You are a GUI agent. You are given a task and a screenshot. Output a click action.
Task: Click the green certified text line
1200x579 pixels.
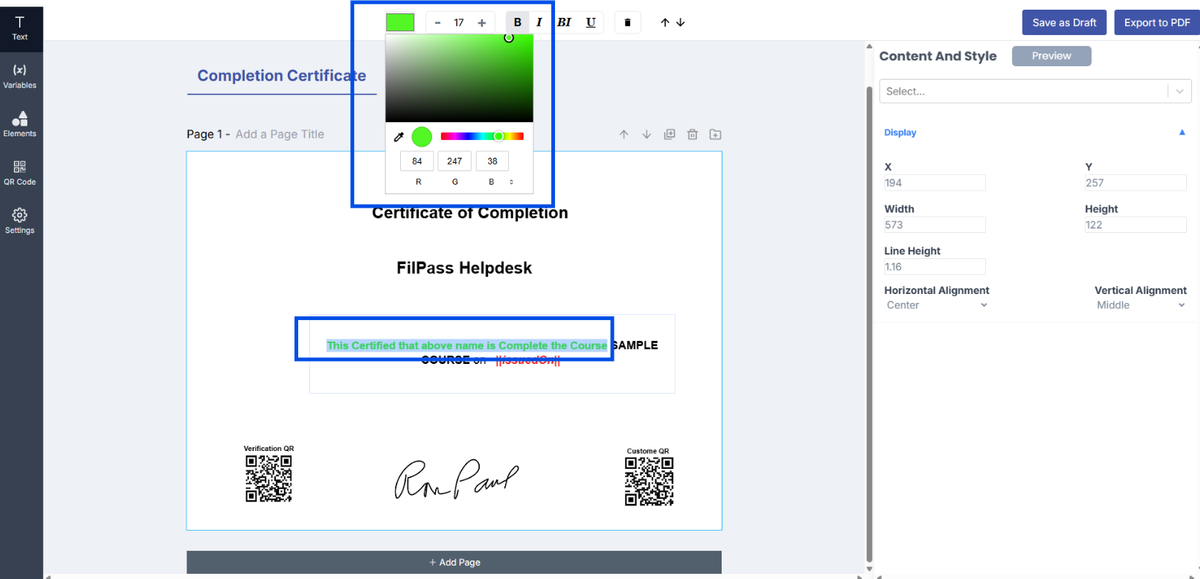coord(467,346)
